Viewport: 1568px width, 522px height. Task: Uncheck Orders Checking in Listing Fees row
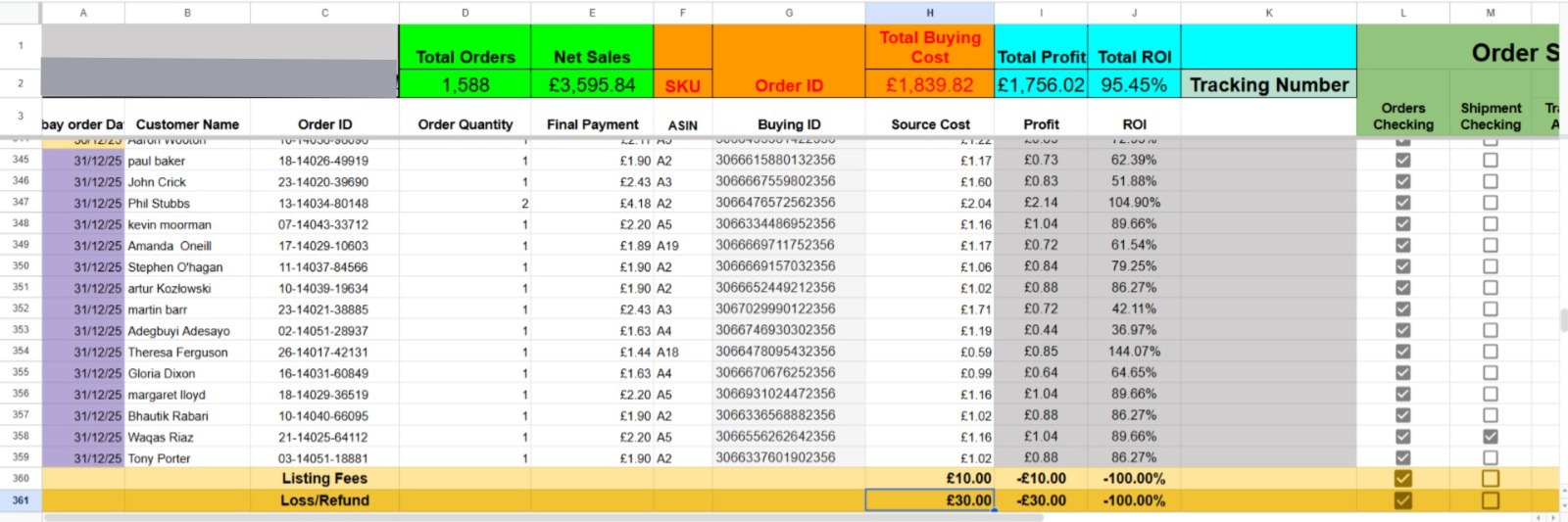tap(1402, 479)
